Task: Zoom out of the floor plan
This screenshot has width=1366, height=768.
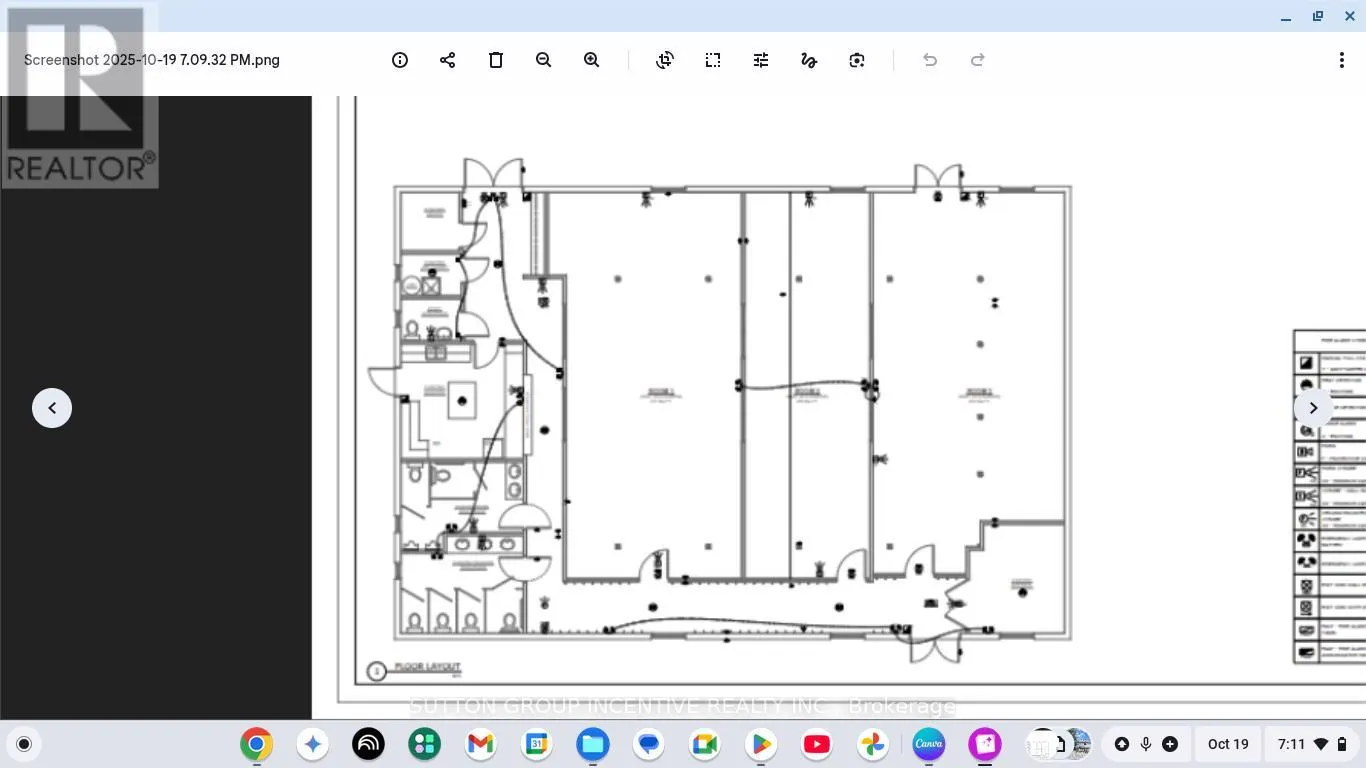Action: pos(544,60)
